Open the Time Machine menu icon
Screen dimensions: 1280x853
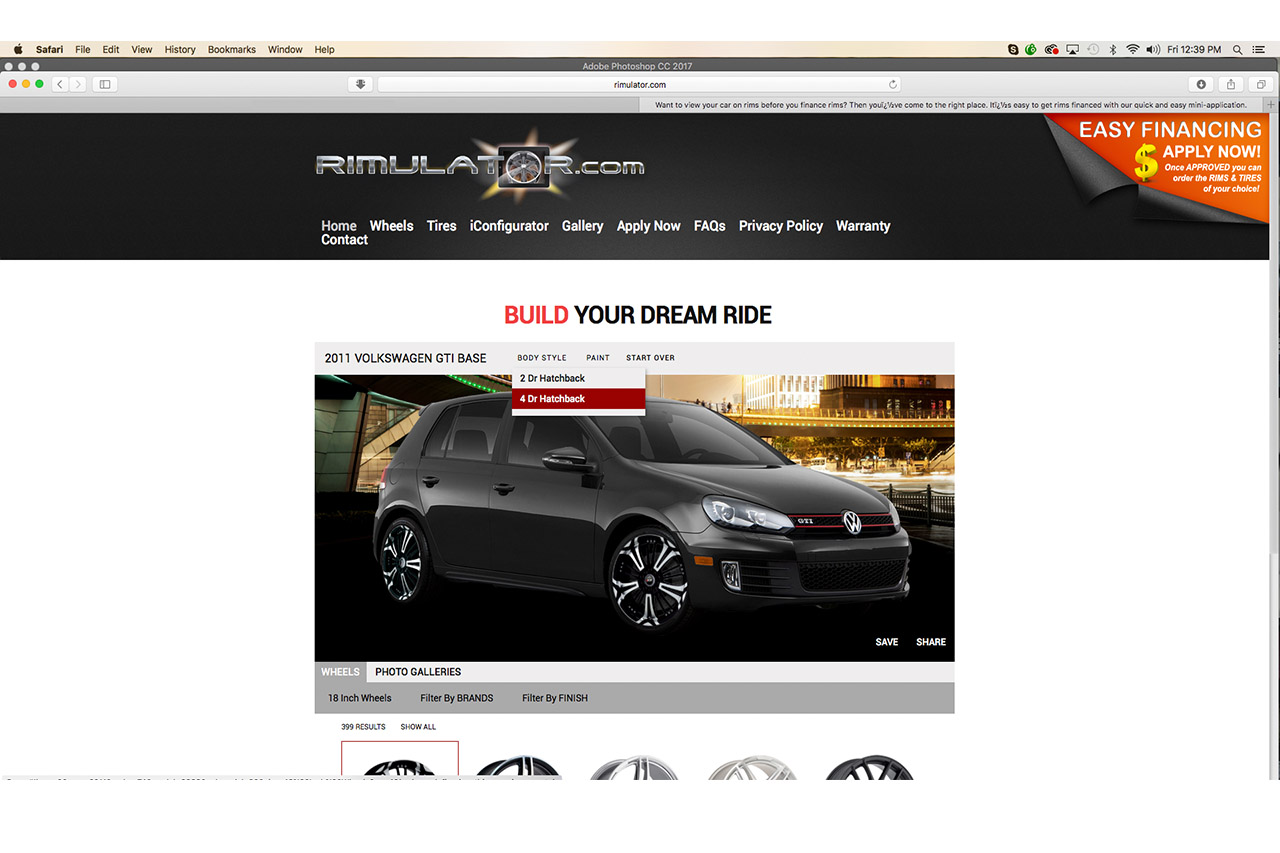tap(1093, 49)
